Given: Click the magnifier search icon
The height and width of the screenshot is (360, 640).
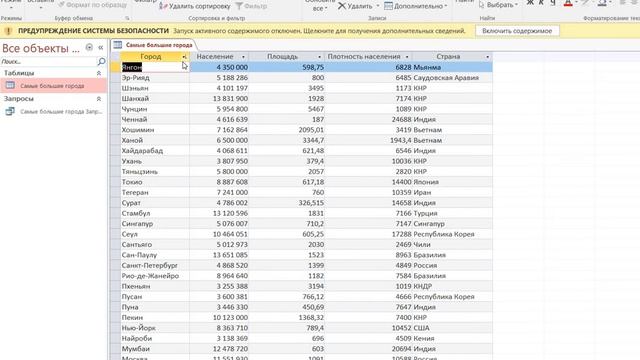Looking at the screenshot, I should point(101,62).
